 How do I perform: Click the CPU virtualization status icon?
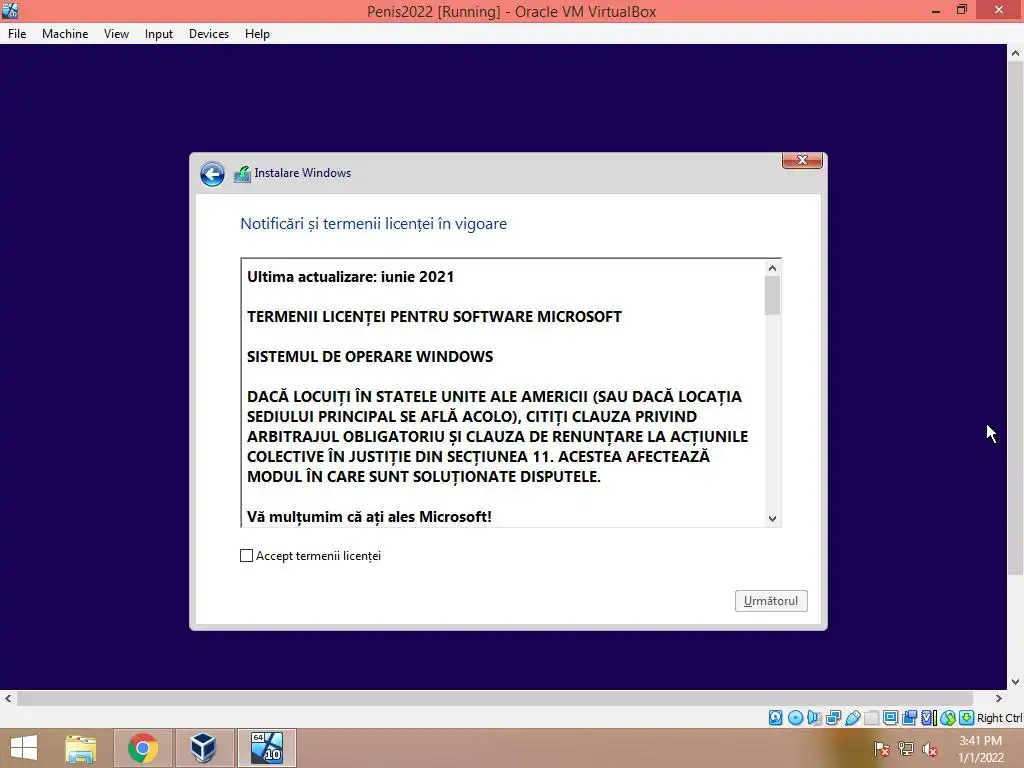pyautogui.click(x=929, y=718)
